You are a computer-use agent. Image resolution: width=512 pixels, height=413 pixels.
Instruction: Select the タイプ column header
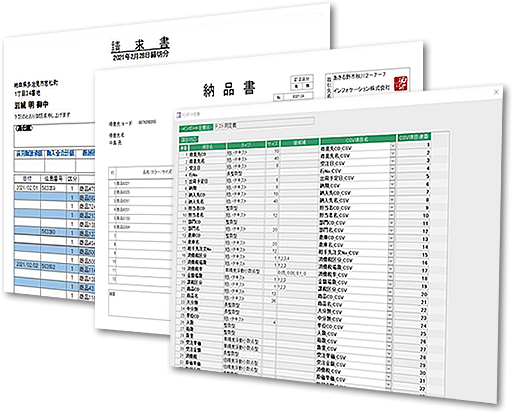pyautogui.click(x=246, y=145)
